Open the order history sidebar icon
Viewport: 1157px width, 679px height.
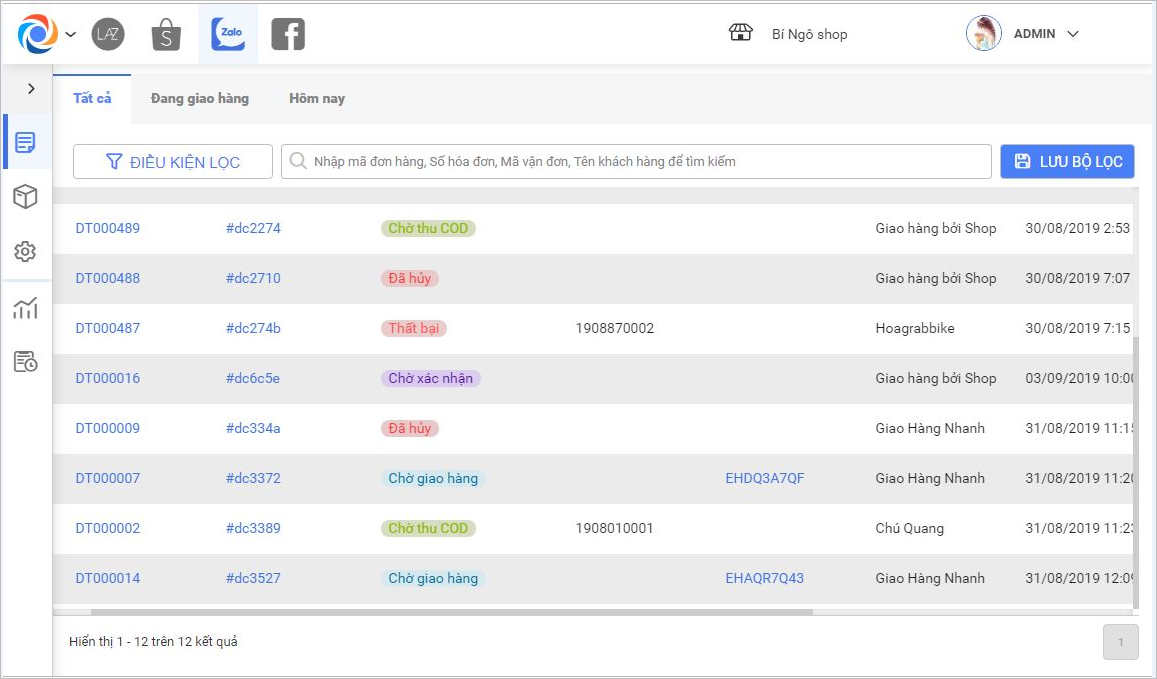point(26,362)
